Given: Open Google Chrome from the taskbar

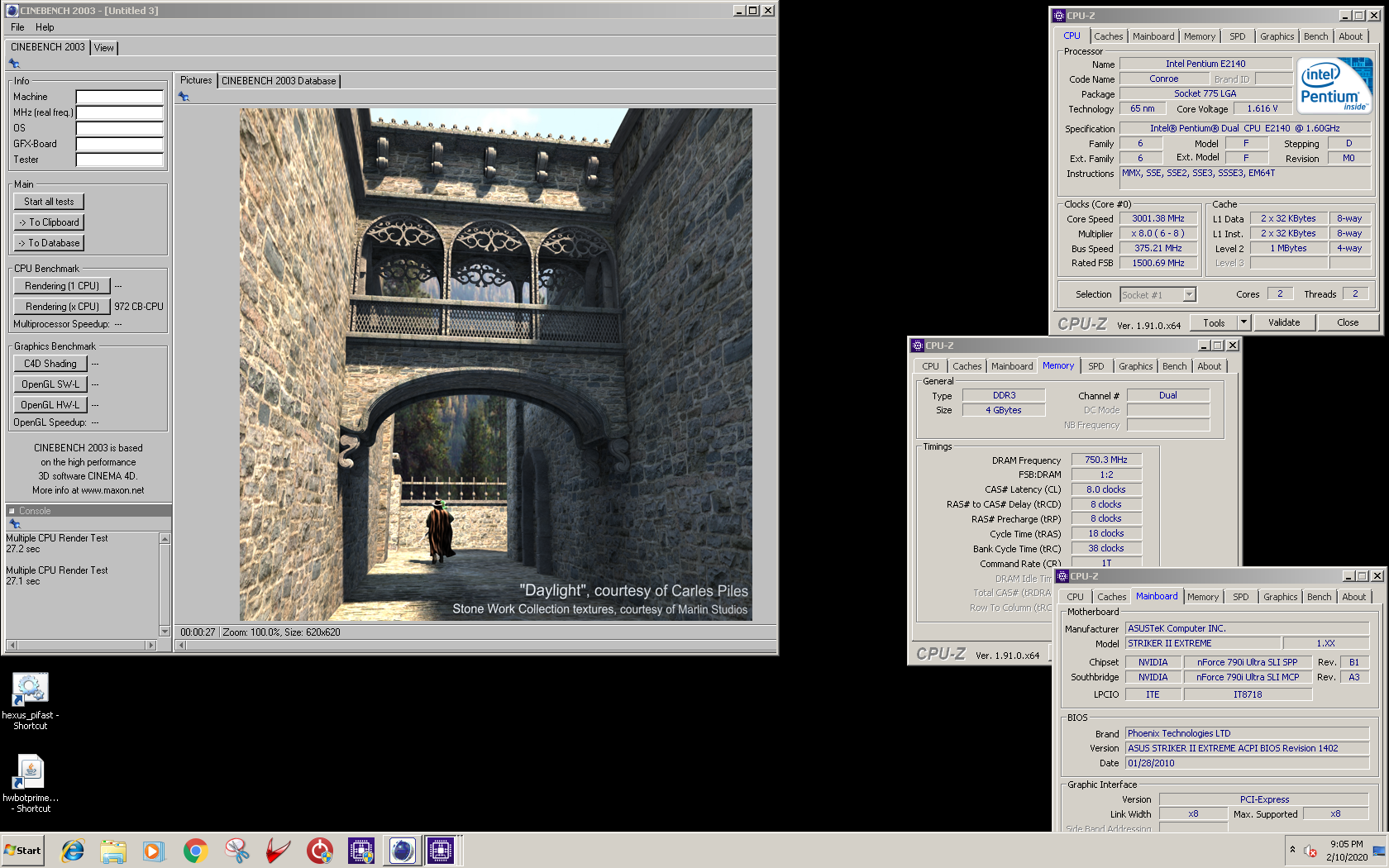Looking at the screenshot, I should tap(195, 851).
